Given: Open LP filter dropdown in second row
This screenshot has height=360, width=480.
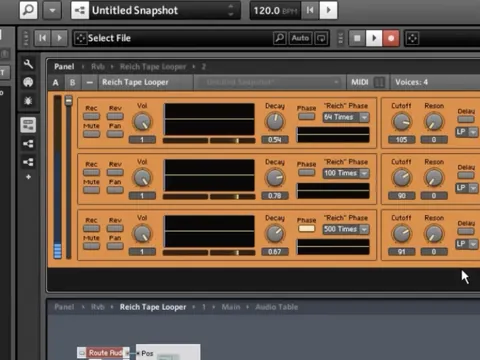Looking at the screenshot, I should click(x=467, y=188).
